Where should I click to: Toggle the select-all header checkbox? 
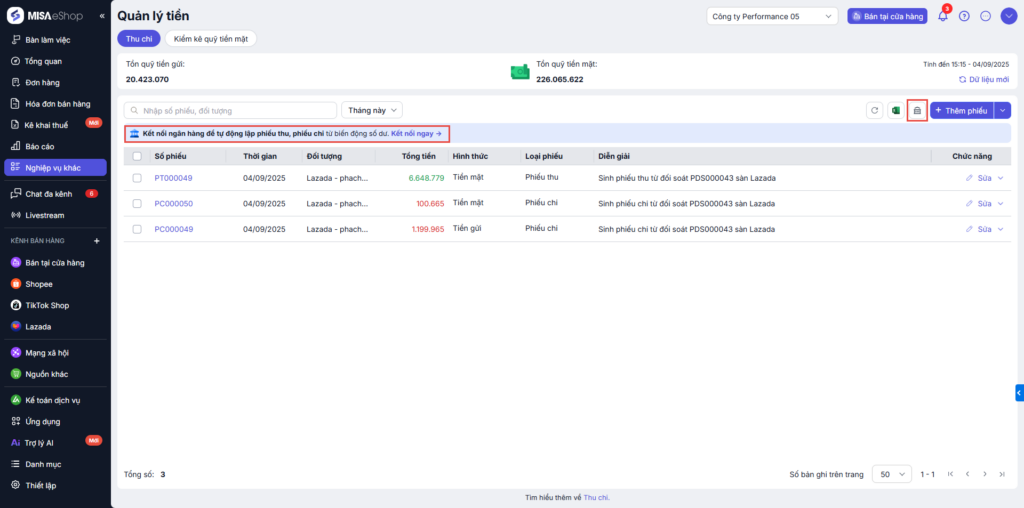137,156
